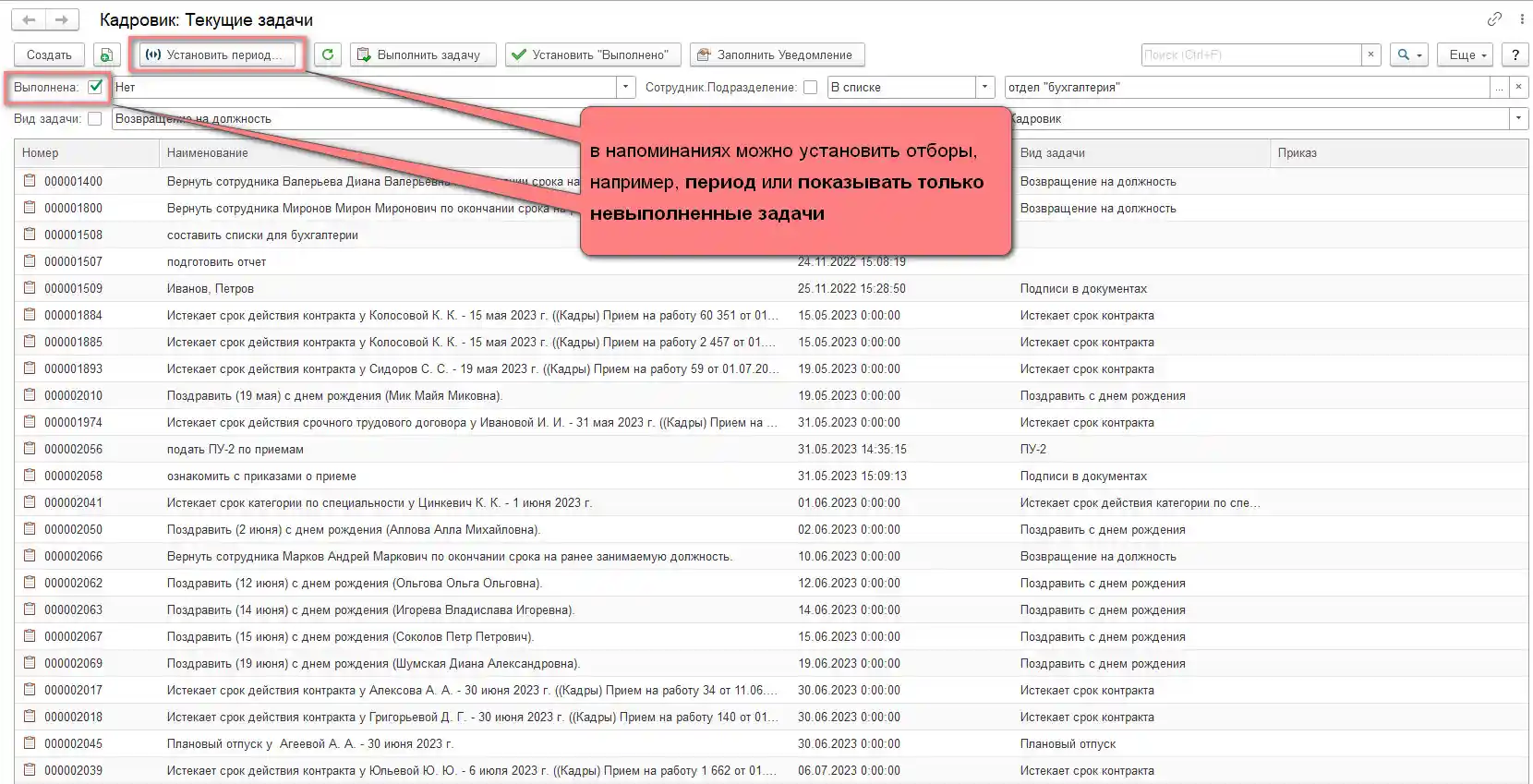Enable the Сотрудник.Подразделение filter checkbox
This screenshot has height=784, width=1533.
click(x=810, y=87)
